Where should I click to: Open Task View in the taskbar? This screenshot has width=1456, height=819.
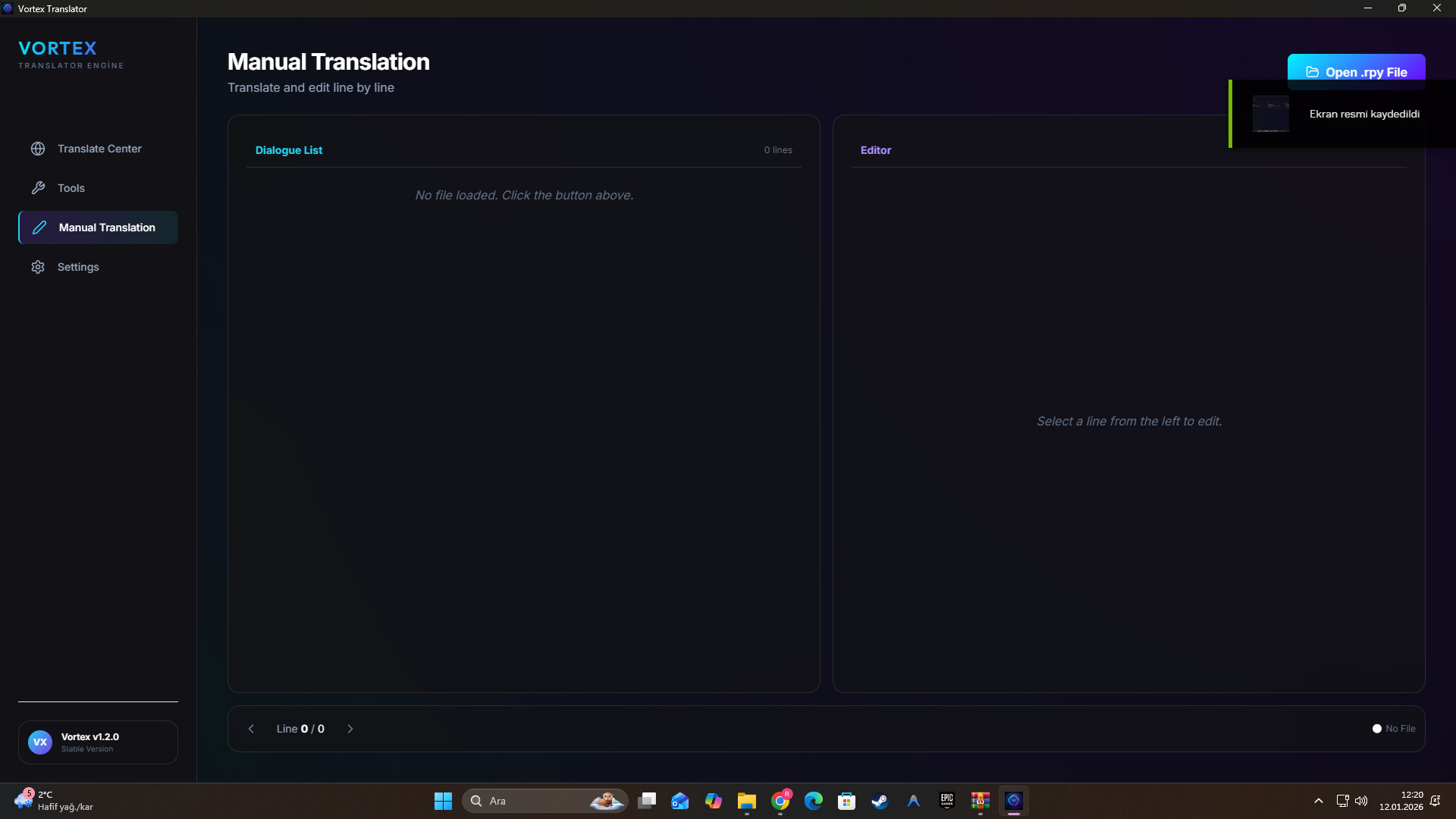pyautogui.click(x=647, y=801)
